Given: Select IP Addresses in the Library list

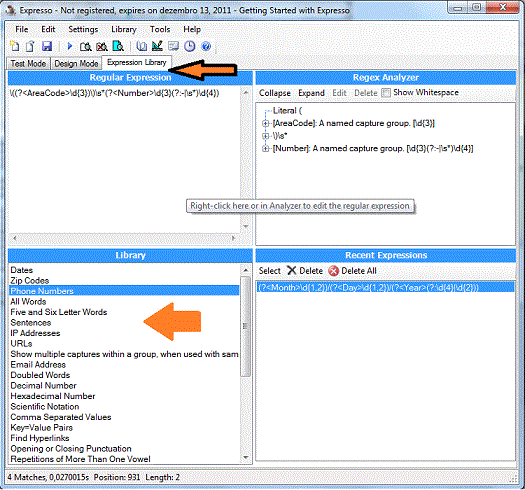Looking at the screenshot, I should click(35, 333).
